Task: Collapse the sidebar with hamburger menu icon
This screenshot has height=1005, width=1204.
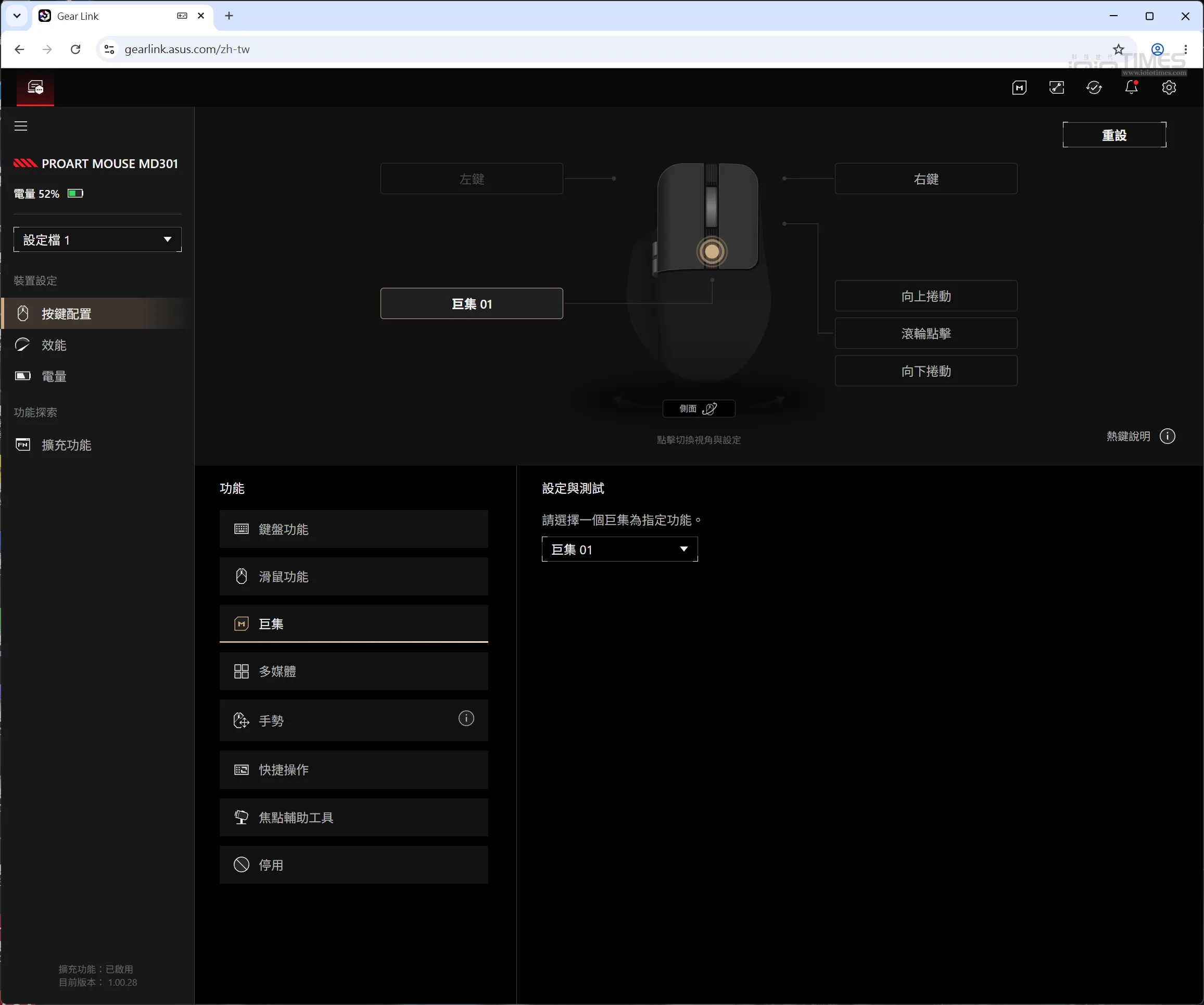Action: [21, 126]
